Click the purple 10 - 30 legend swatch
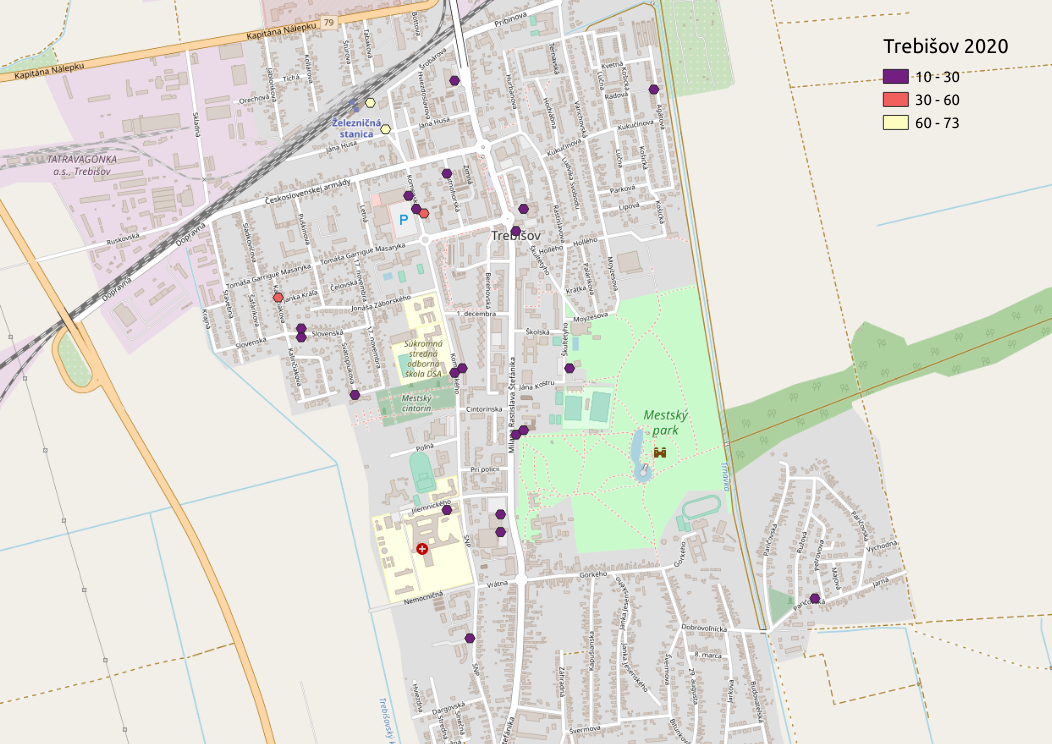1052x744 pixels. click(x=895, y=77)
